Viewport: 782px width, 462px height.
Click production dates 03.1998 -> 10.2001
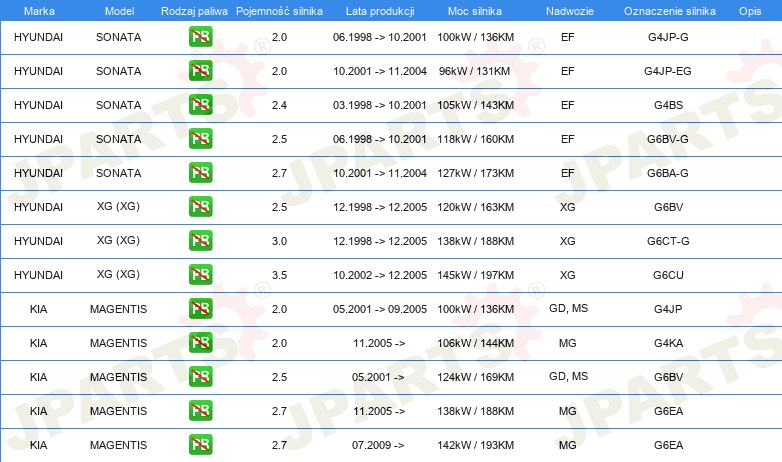tap(380, 105)
